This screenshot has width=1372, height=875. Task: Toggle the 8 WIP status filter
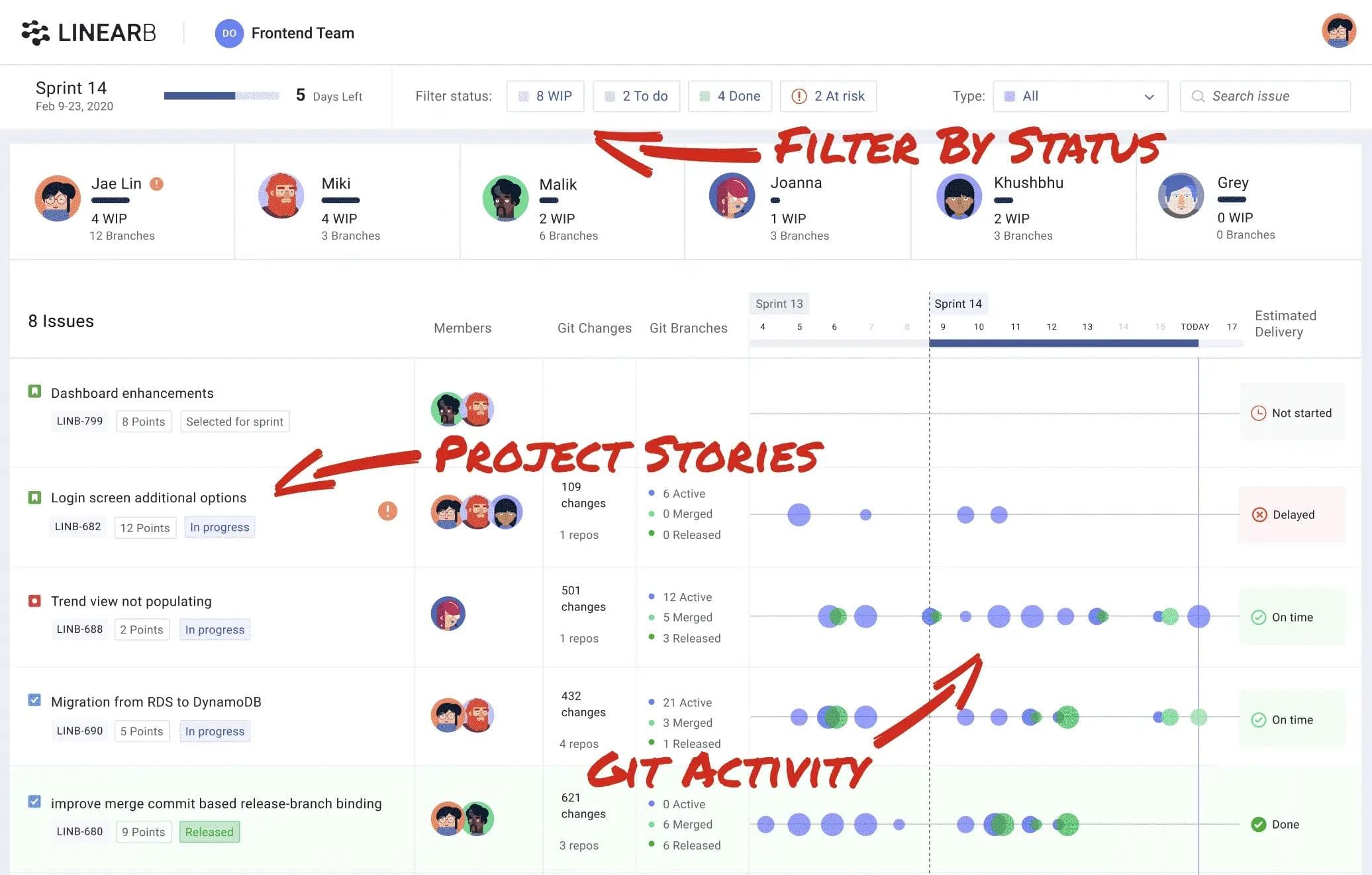click(x=545, y=96)
